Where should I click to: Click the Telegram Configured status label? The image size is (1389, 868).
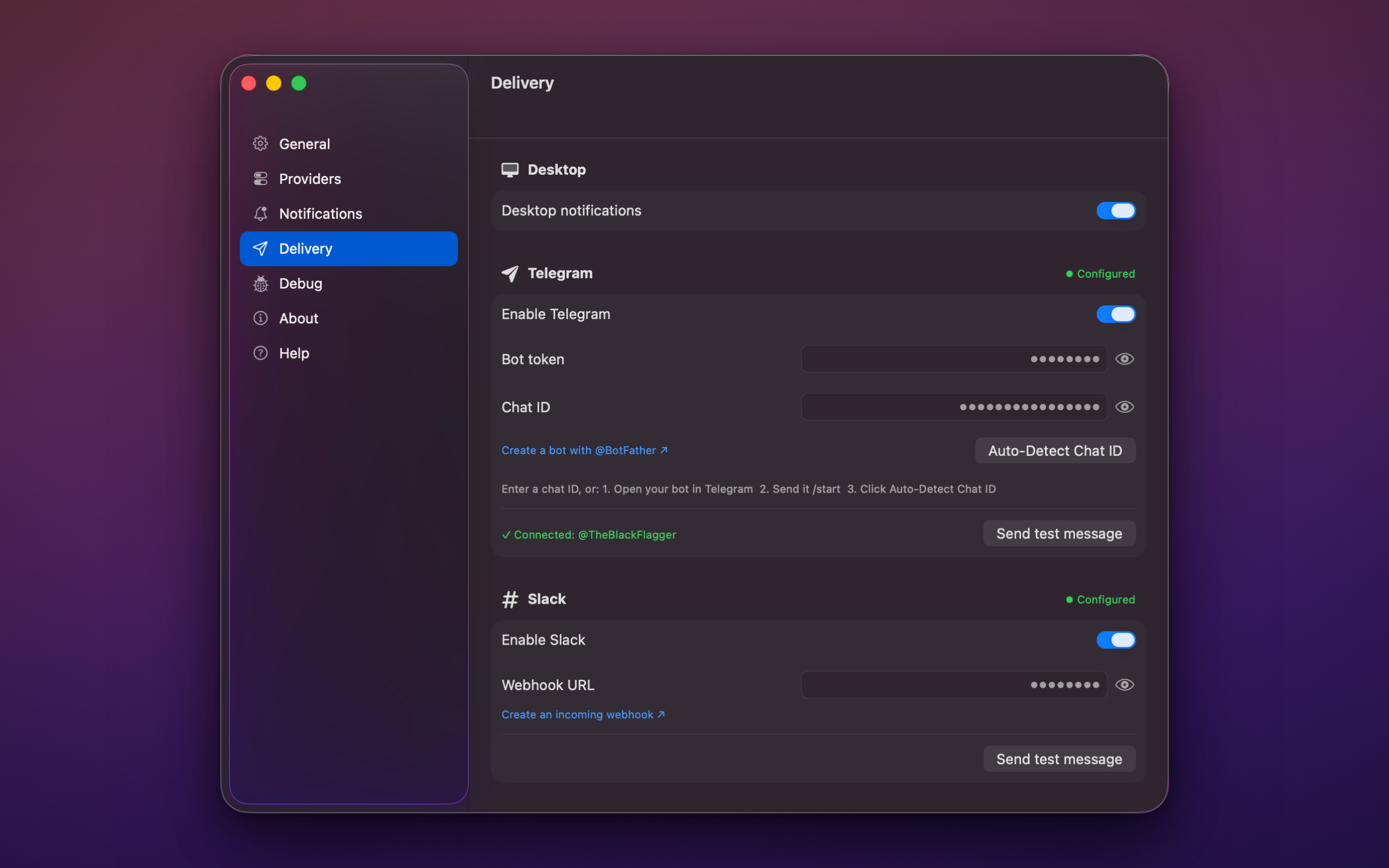pyautogui.click(x=1100, y=274)
